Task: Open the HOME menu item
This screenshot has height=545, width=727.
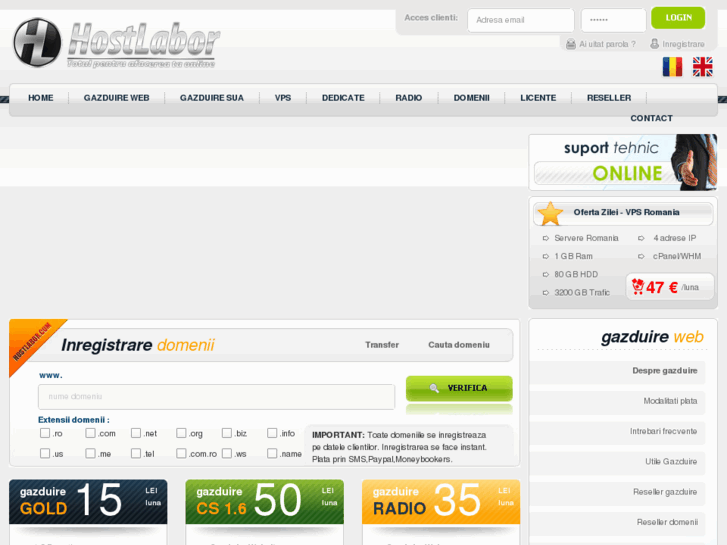Action: (x=41, y=98)
